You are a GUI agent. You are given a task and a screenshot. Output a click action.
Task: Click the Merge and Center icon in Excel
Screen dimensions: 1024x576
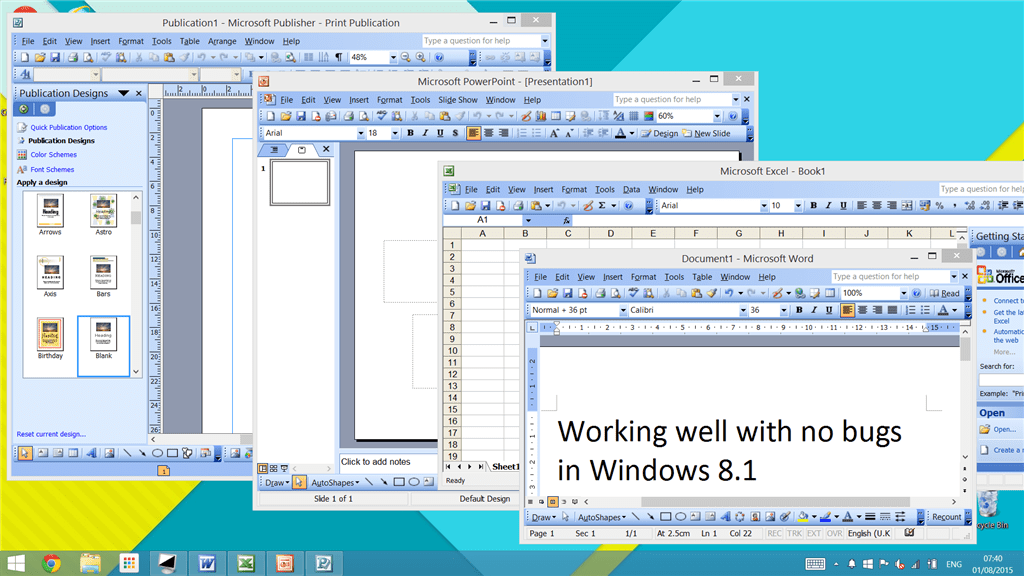point(907,206)
